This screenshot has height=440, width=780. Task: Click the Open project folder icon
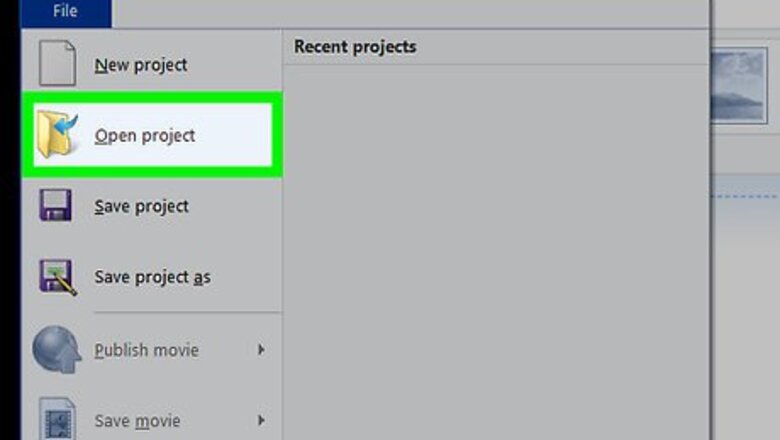click(x=56, y=135)
